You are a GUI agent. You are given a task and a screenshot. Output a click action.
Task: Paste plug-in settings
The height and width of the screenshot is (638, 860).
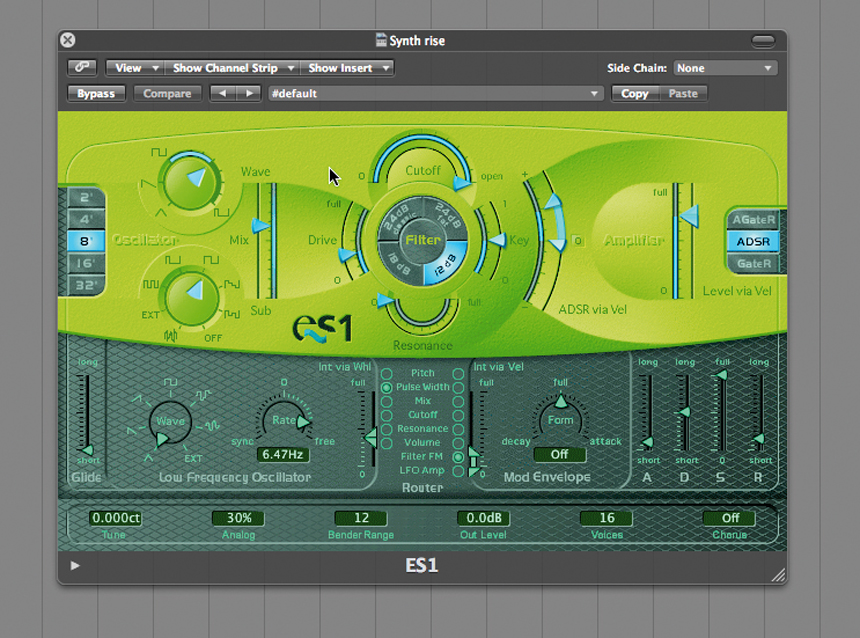coord(683,93)
